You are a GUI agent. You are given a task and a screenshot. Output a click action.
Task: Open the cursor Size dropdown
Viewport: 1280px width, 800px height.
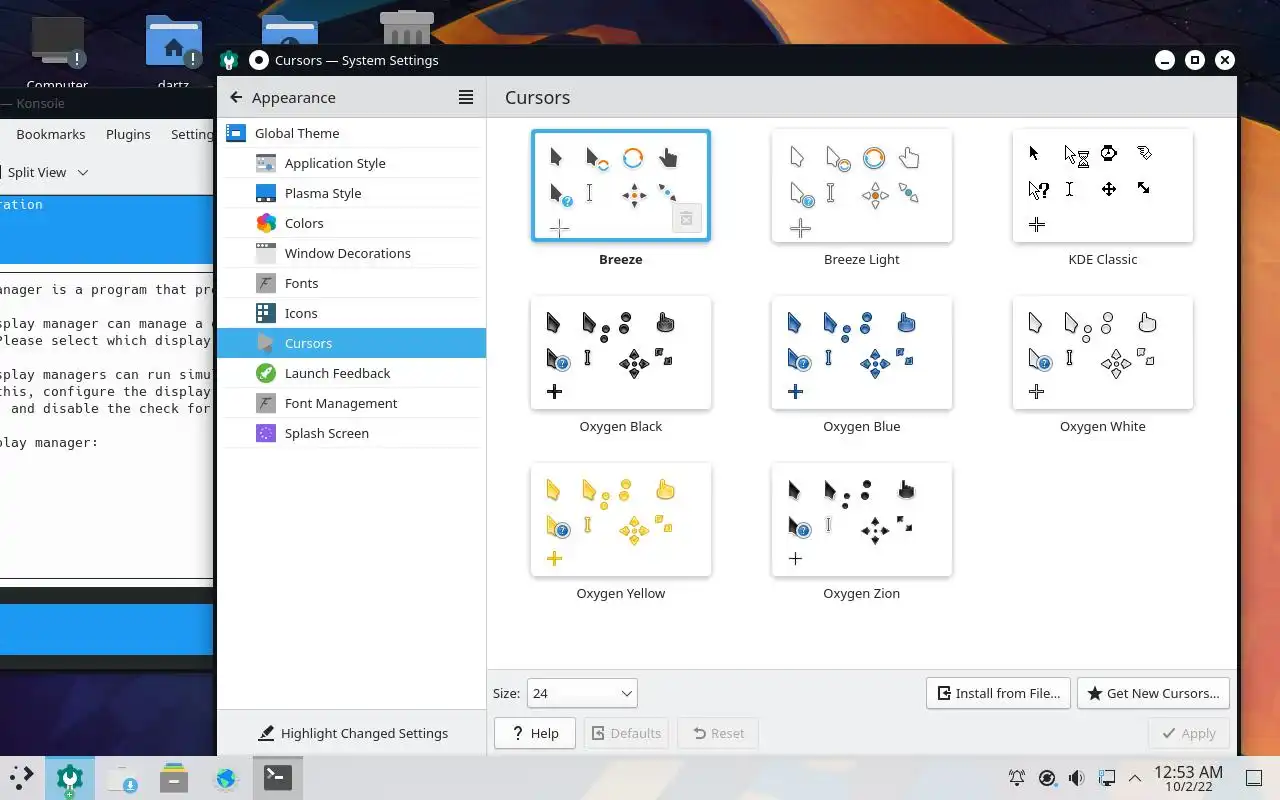[x=582, y=693]
